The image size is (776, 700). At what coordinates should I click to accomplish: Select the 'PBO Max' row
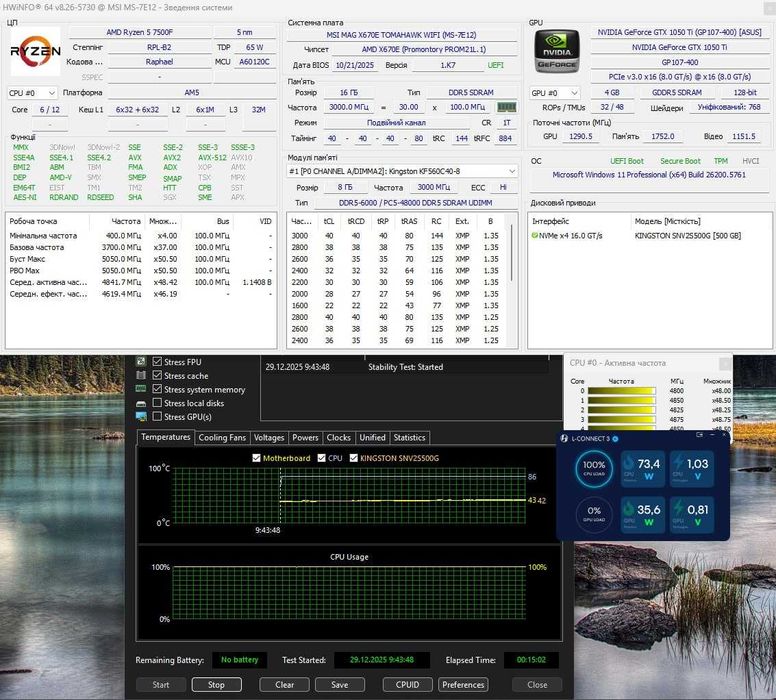point(141,270)
